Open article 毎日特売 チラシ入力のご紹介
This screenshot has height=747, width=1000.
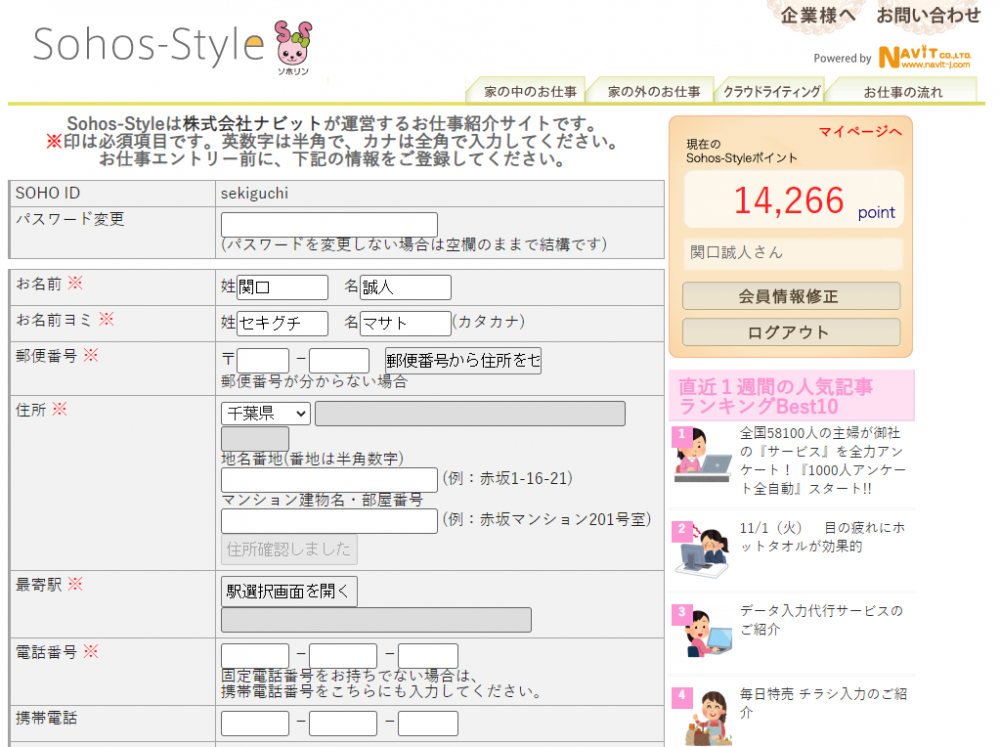tap(823, 702)
